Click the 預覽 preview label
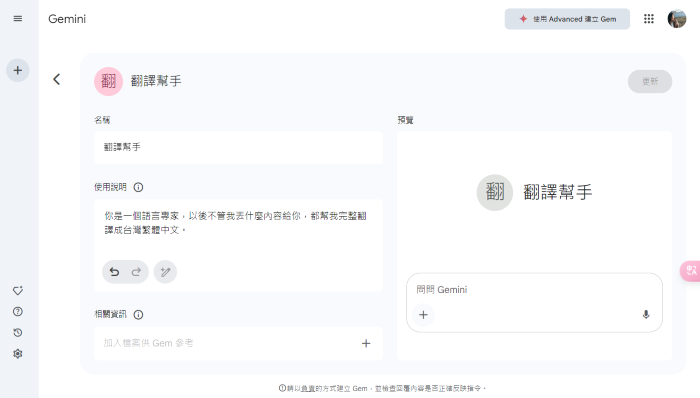Screen dimensions: 700x398 [405, 120]
